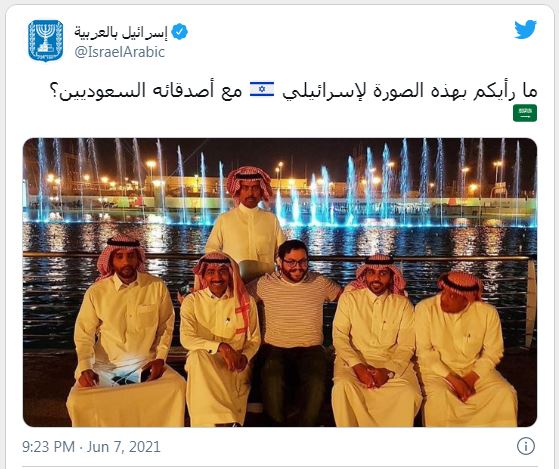The width and height of the screenshot is (559, 469).
Task: Open the 9:23 PM Jun 7, 2021 timestamp
Action: pyautogui.click(x=91, y=447)
